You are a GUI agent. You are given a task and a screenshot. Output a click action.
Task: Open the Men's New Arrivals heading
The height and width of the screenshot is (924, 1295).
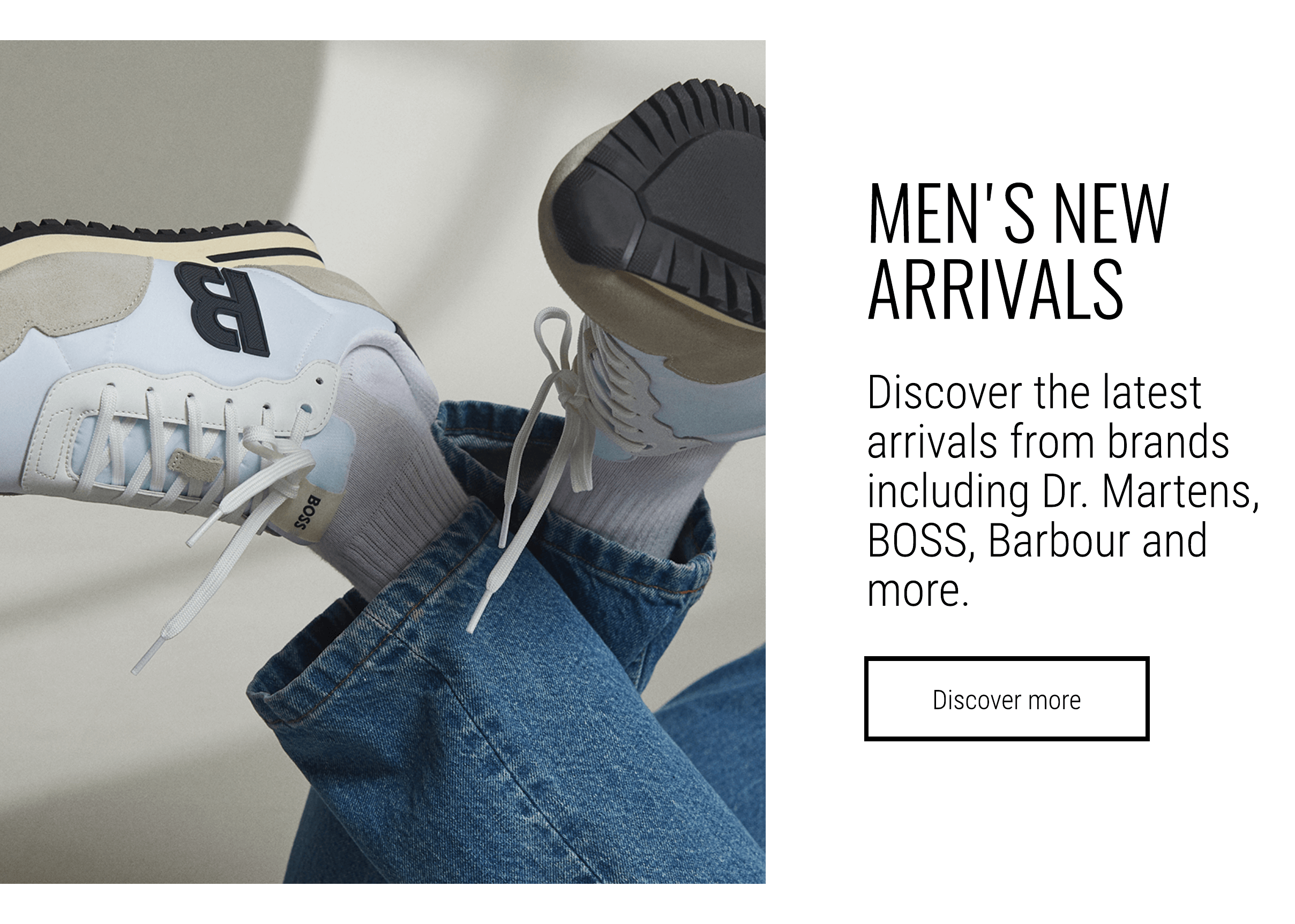point(1018,251)
